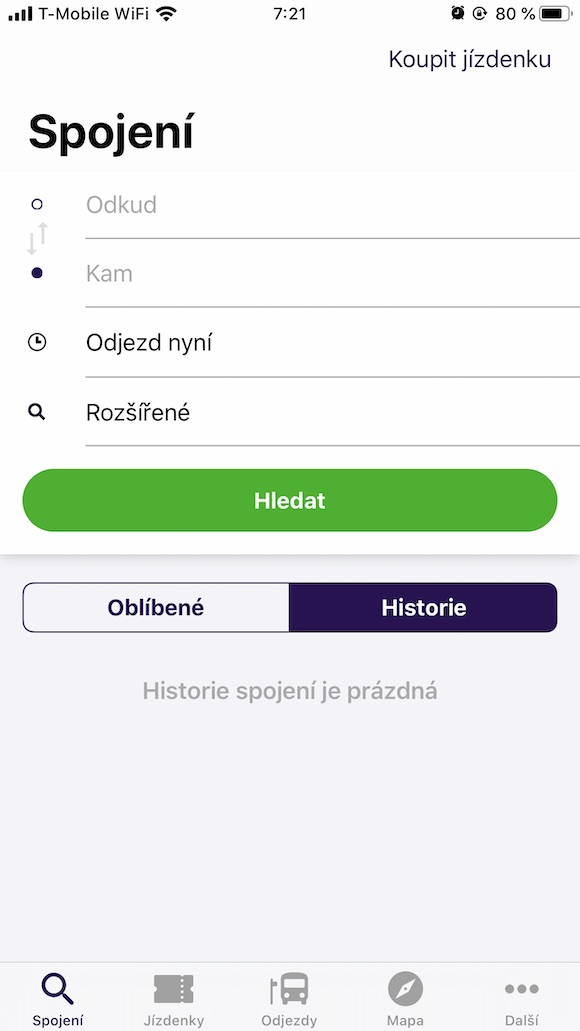580x1031 pixels.
Task: Tap the clock icon beside Odjezd nyní
Action: [37, 342]
